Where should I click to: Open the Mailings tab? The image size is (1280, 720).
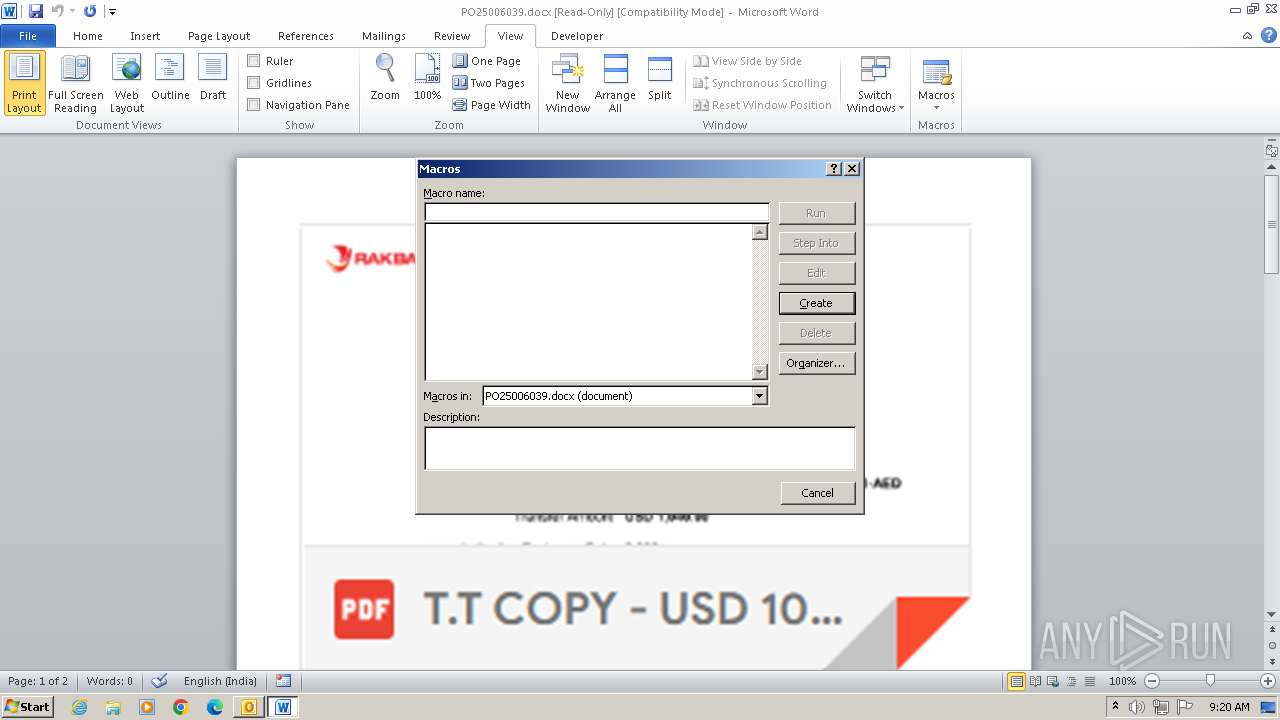point(384,36)
